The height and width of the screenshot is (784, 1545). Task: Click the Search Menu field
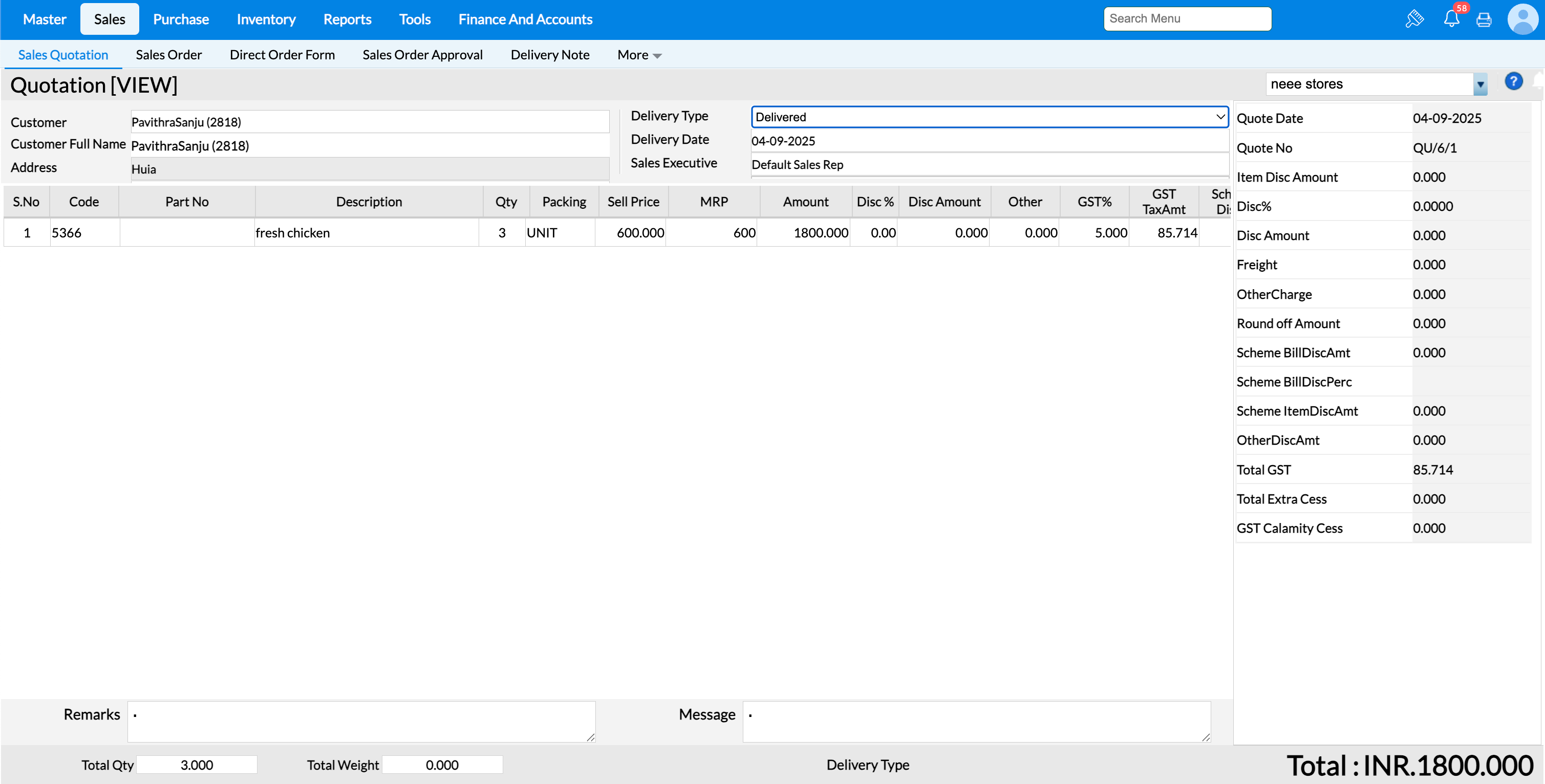tap(1186, 18)
